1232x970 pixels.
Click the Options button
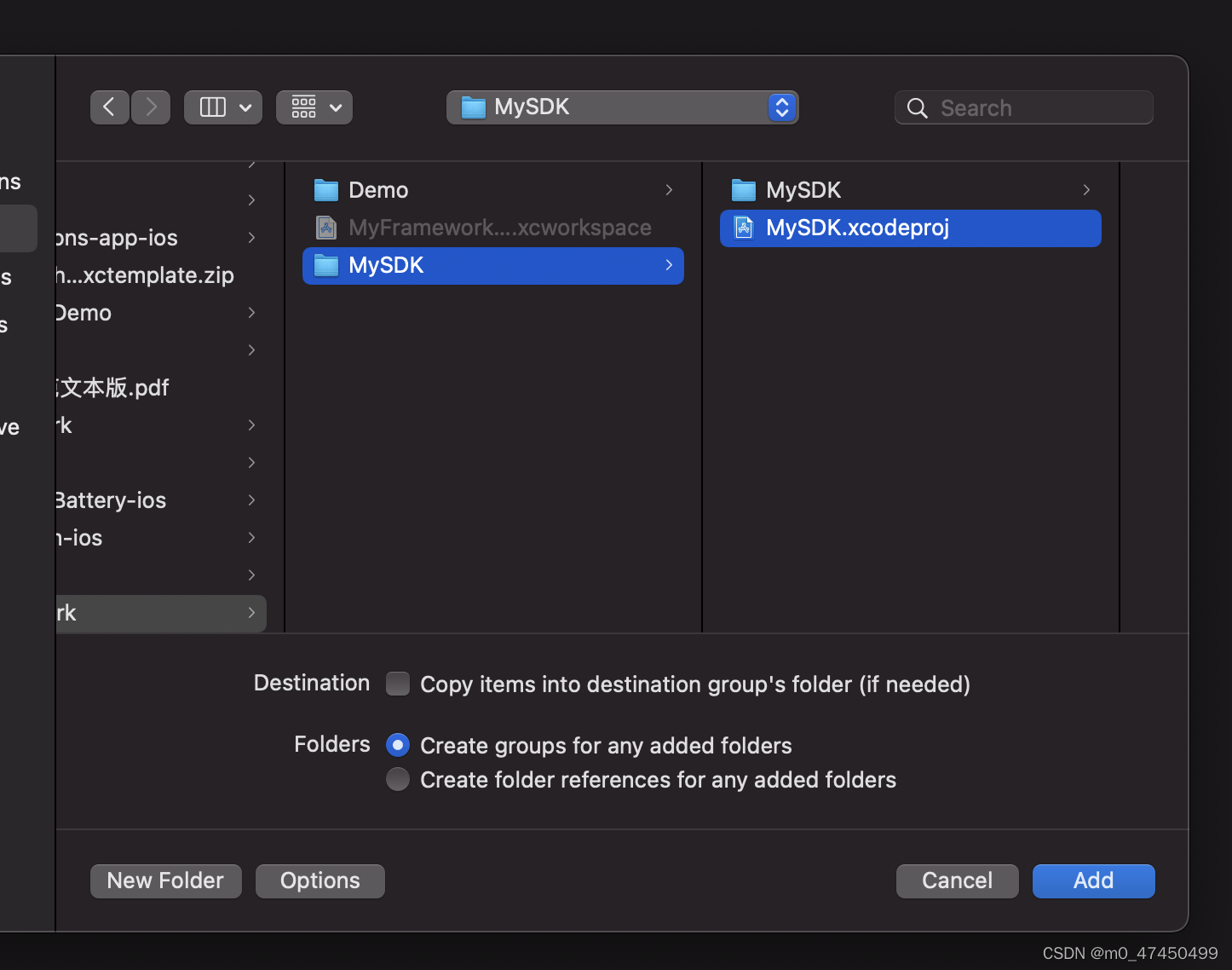320,881
